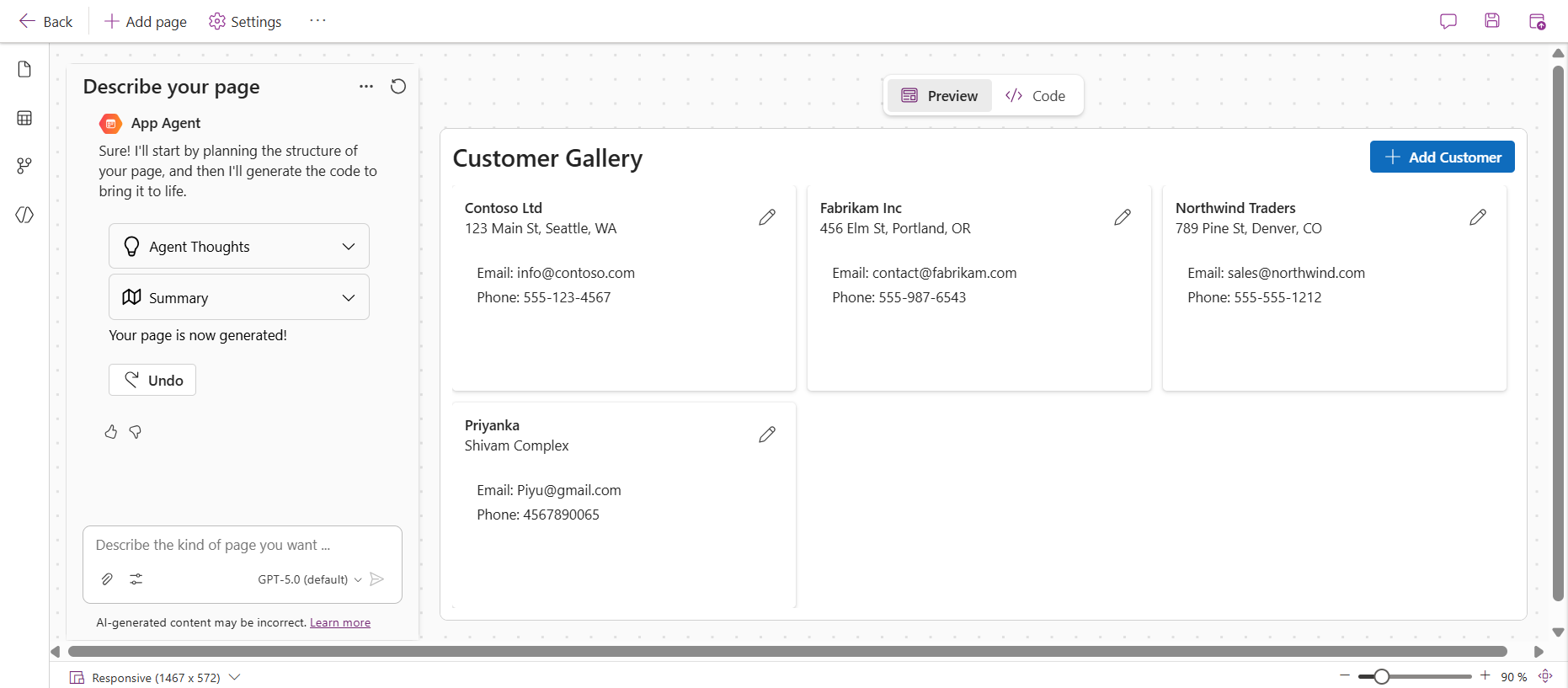Open prompt options sliders icon

click(136, 579)
